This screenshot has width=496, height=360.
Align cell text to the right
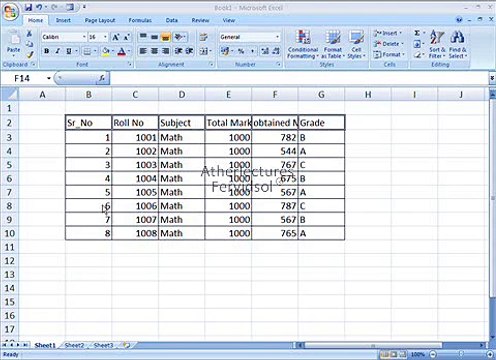166,51
